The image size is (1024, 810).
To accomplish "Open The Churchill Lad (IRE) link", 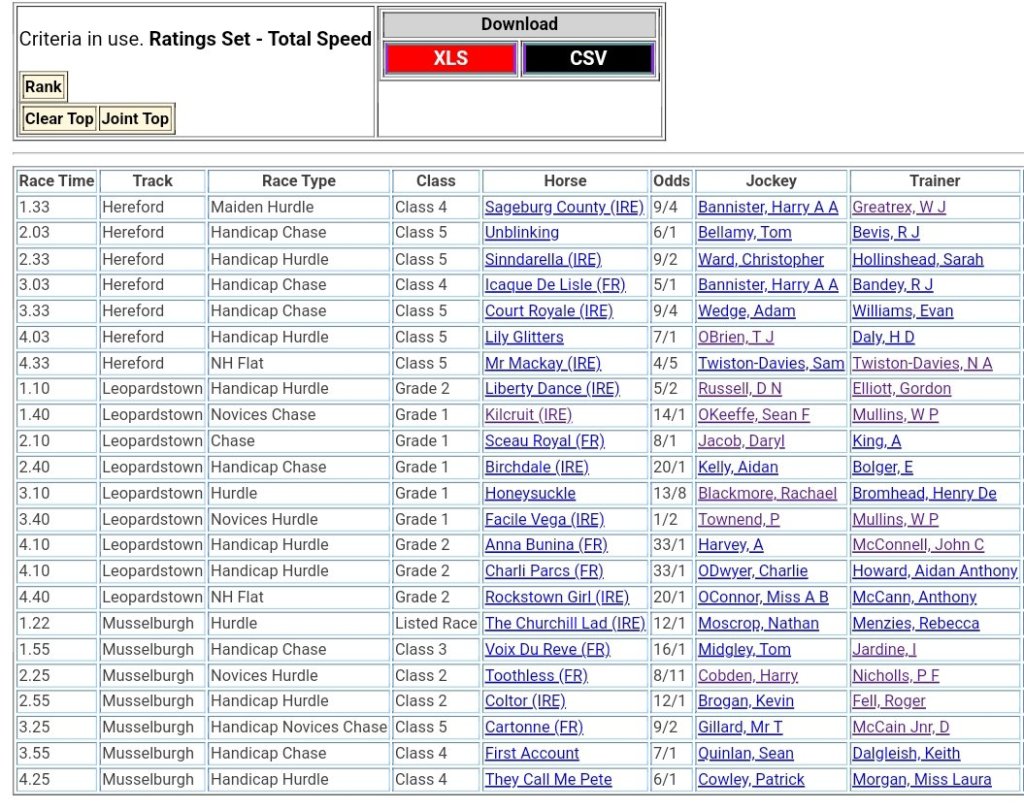I will [x=564, y=623].
